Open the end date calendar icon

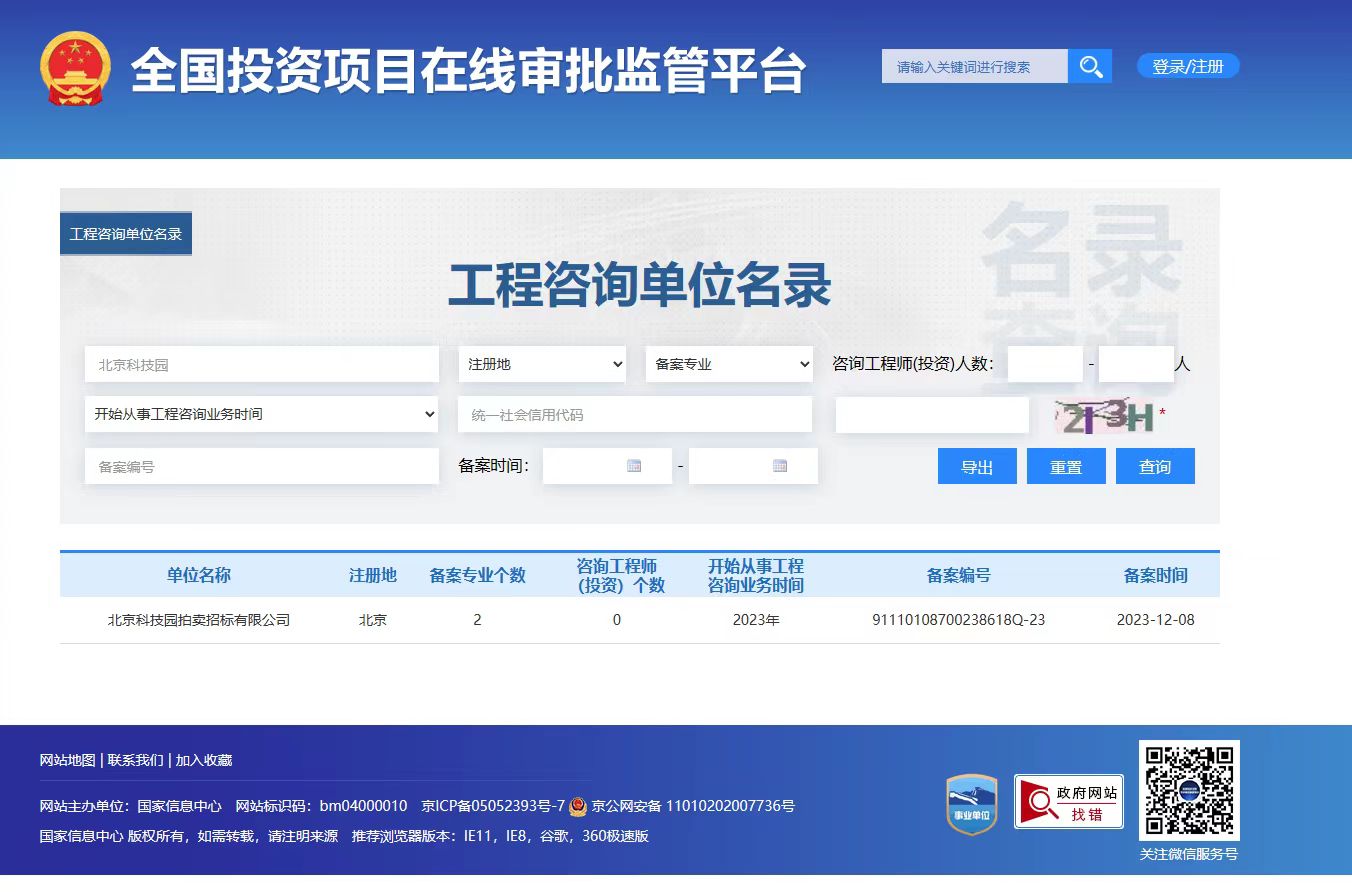pos(780,466)
